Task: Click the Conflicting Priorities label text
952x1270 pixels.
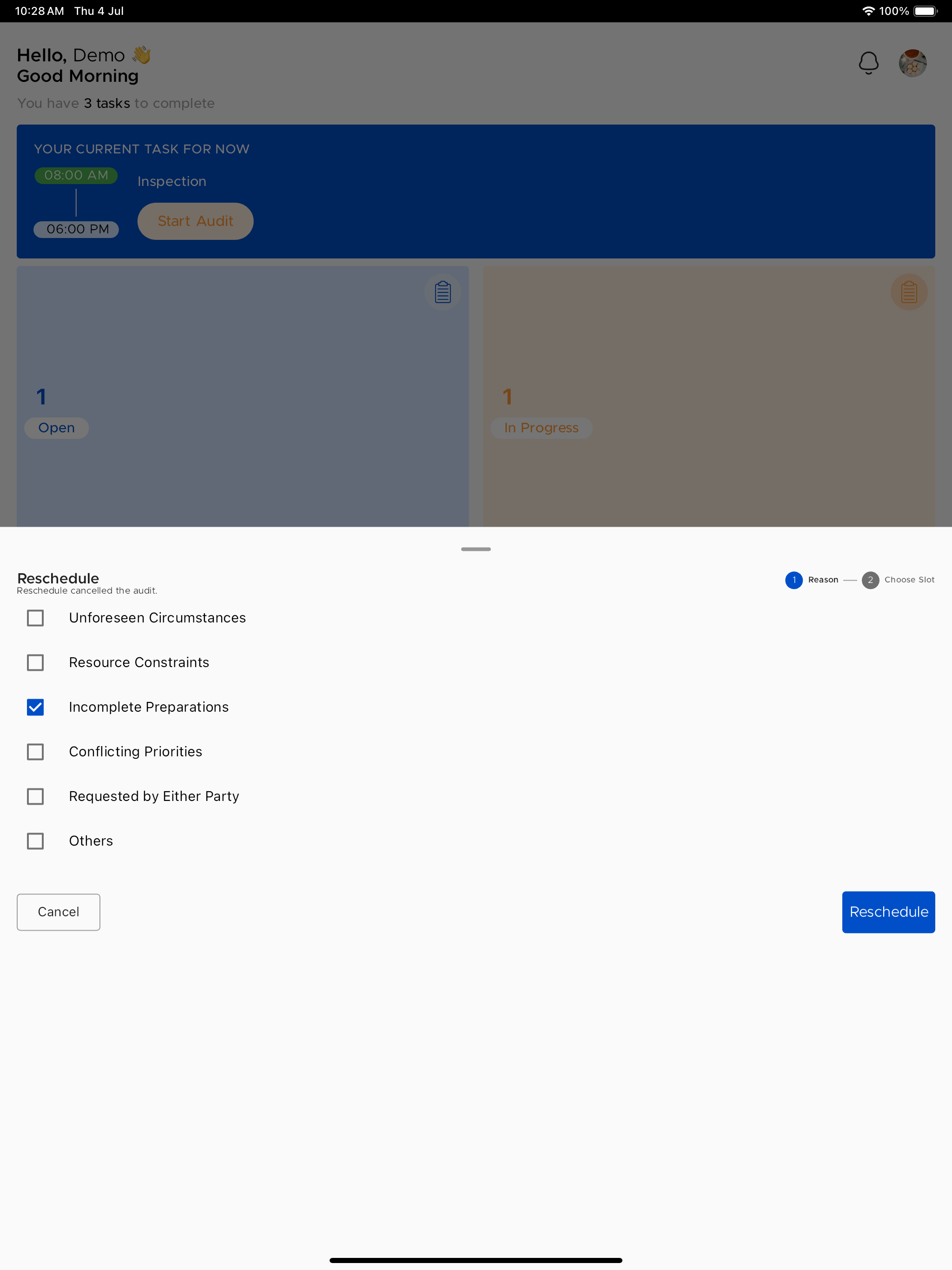Action: tap(136, 752)
